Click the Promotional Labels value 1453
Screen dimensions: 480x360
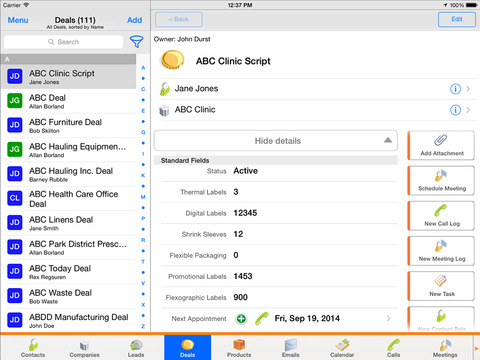(243, 276)
